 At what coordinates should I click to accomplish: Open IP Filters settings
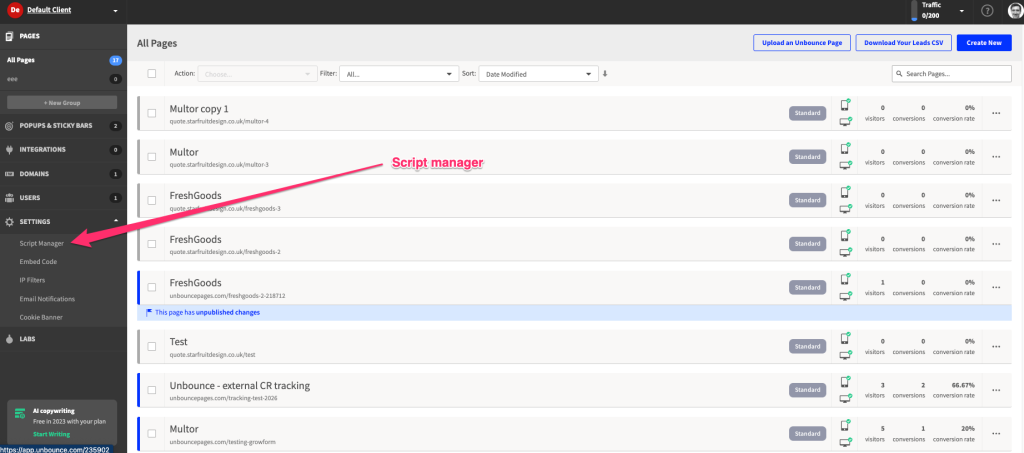33,280
